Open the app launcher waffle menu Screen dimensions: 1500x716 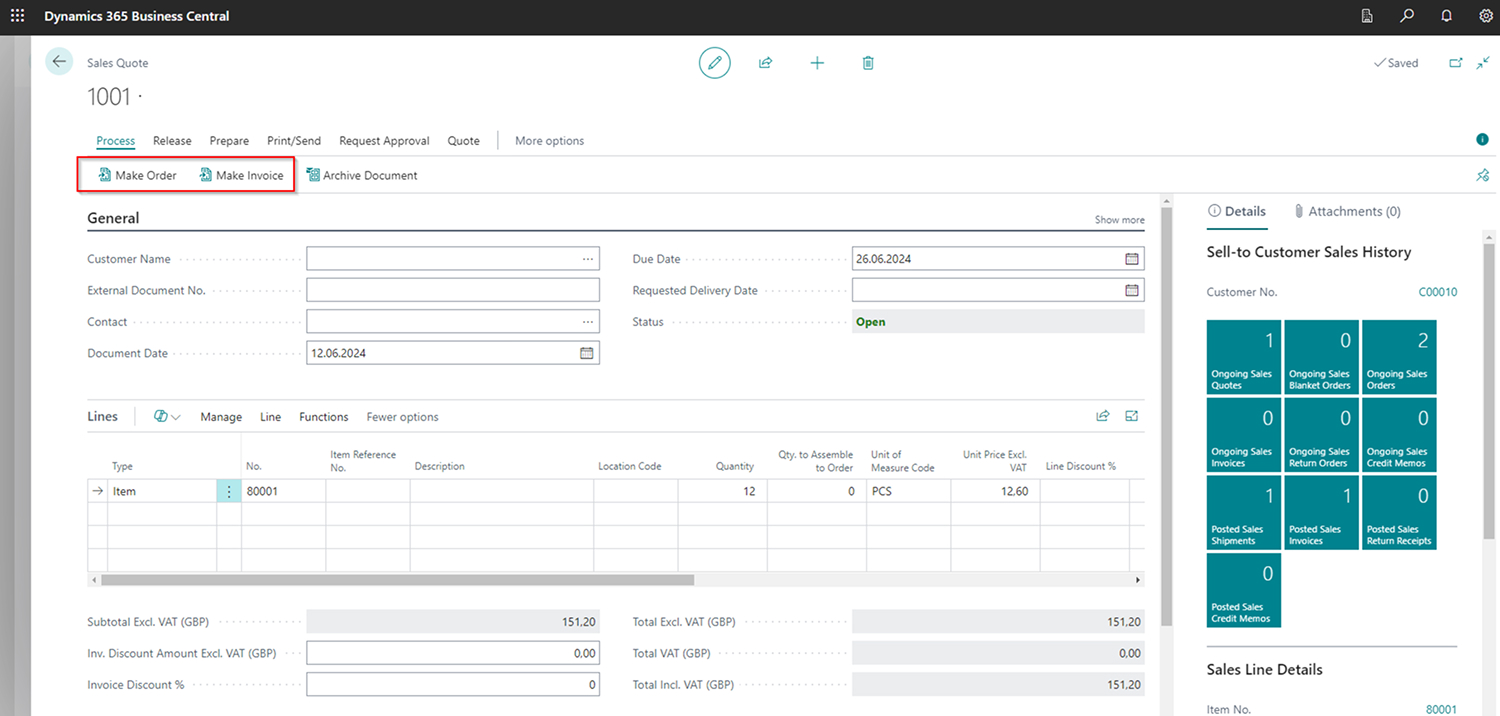(17, 16)
